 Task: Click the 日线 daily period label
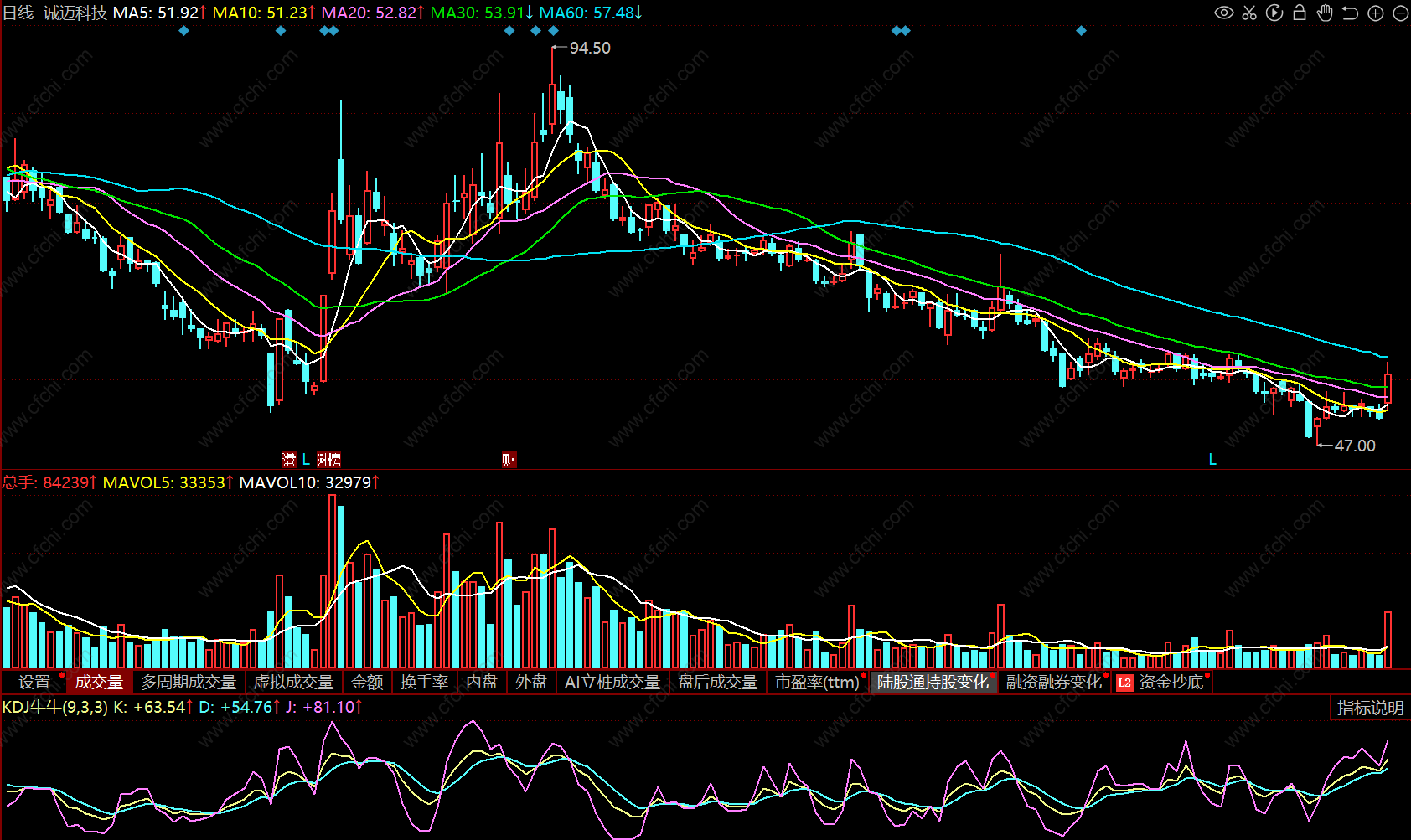click(x=18, y=13)
